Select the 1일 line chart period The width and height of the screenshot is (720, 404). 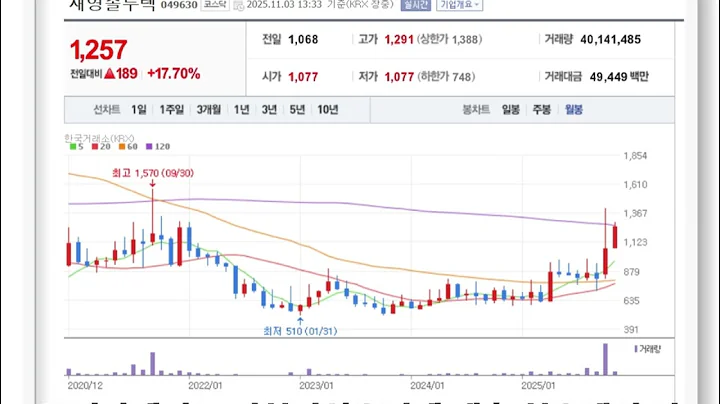pos(139,110)
